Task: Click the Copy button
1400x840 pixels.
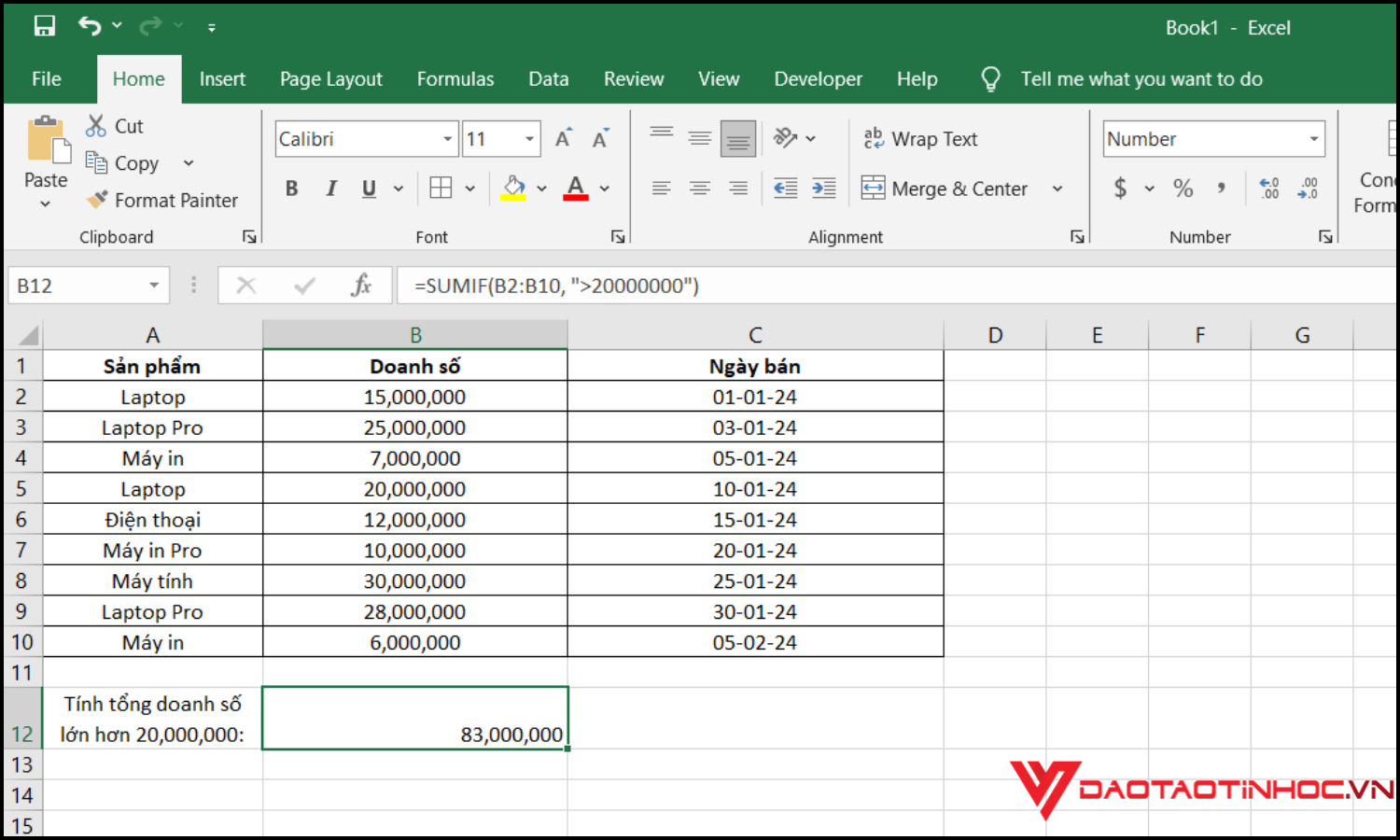Action: pos(123,163)
